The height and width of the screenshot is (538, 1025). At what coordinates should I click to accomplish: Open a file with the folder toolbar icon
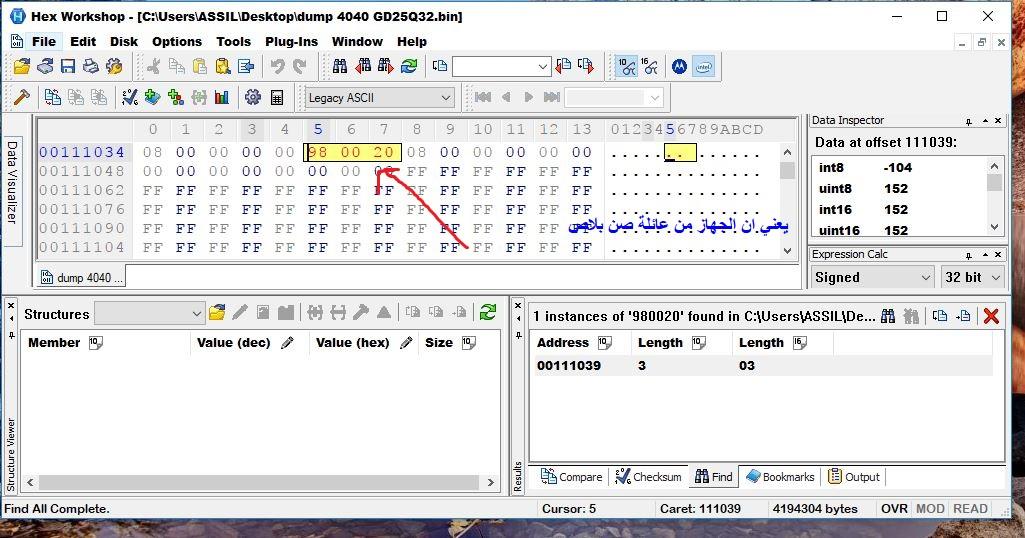click(22, 66)
